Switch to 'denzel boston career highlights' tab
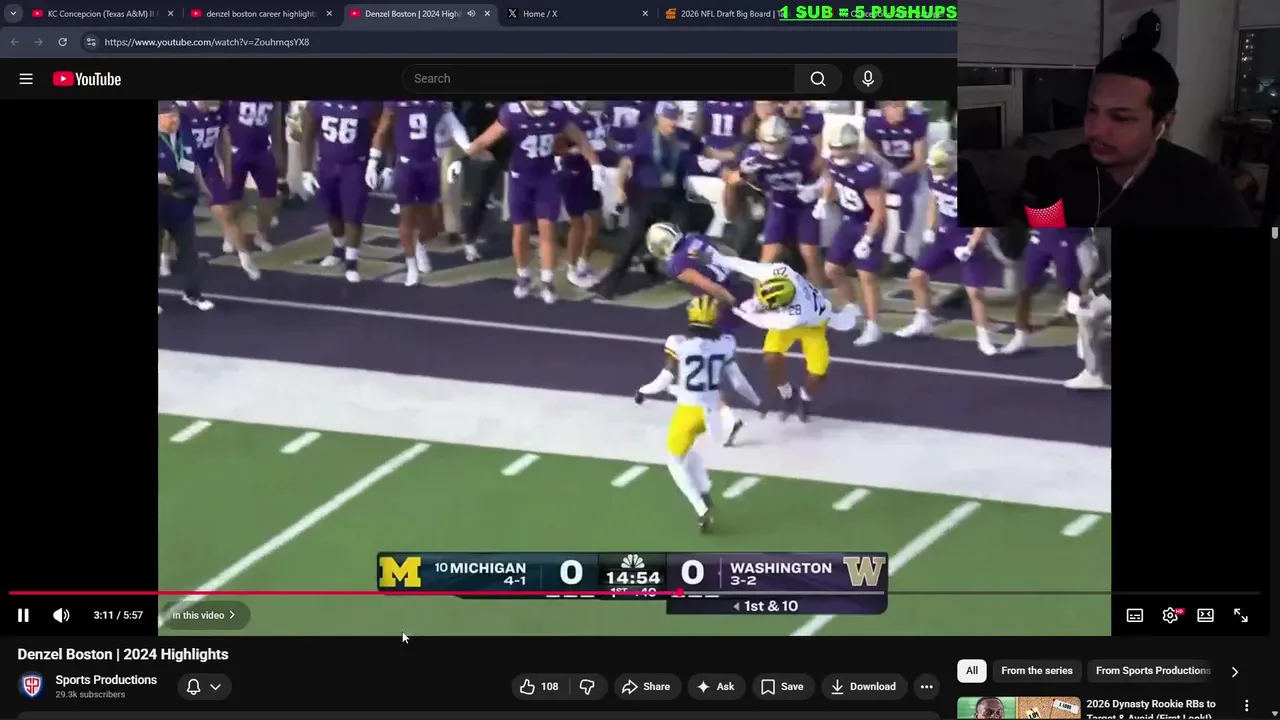This screenshot has height=720, width=1280. [x=260, y=14]
